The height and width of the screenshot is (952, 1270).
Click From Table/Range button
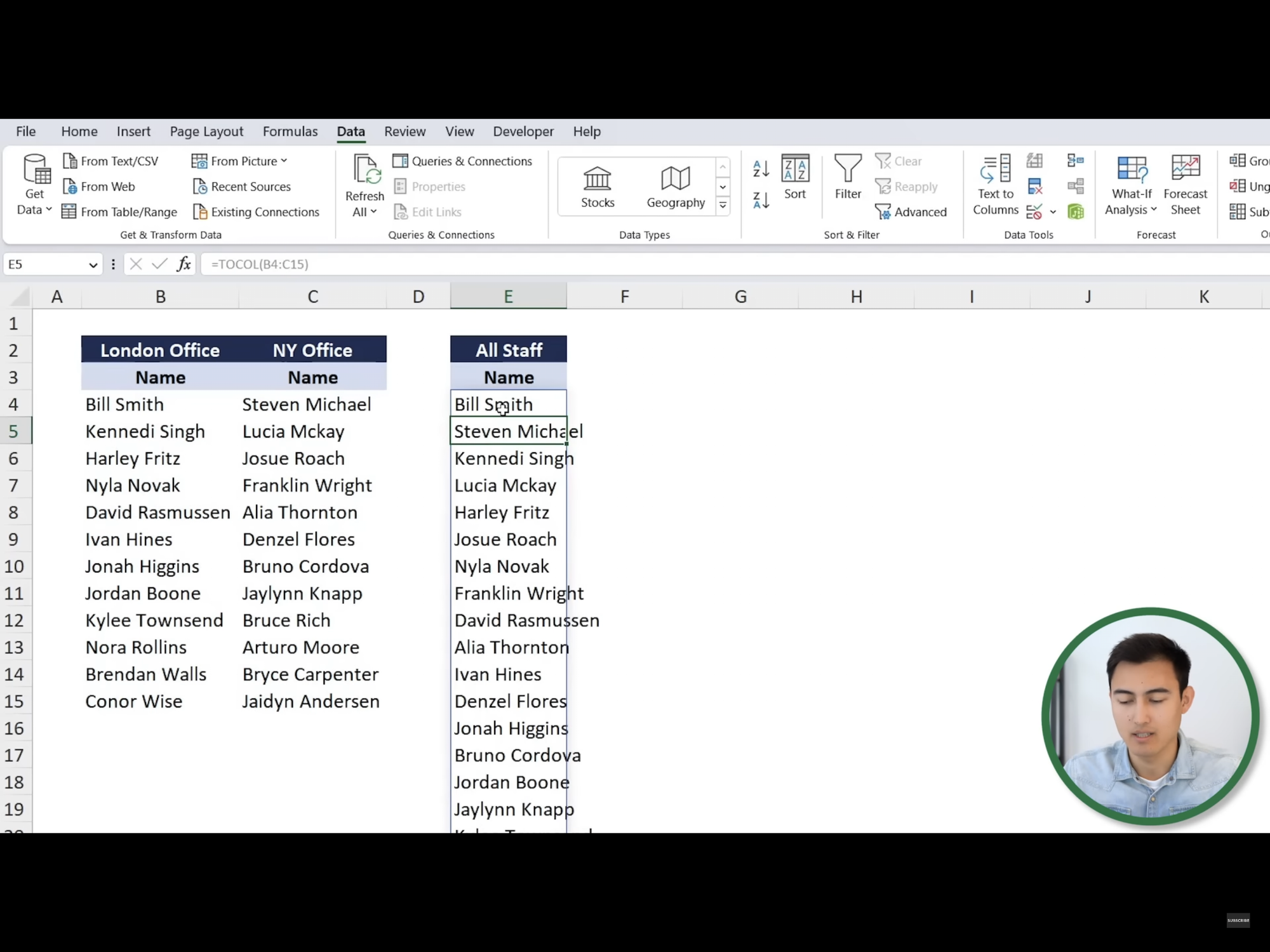point(119,212)
